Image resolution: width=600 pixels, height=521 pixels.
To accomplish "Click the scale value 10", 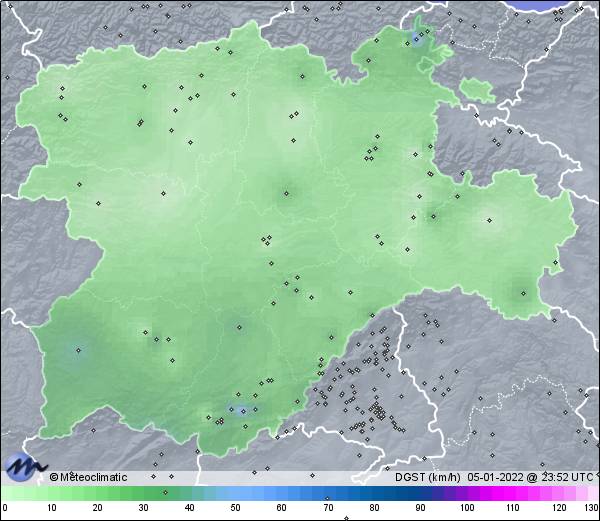I will pyautogui.click(x=52, y=508).
